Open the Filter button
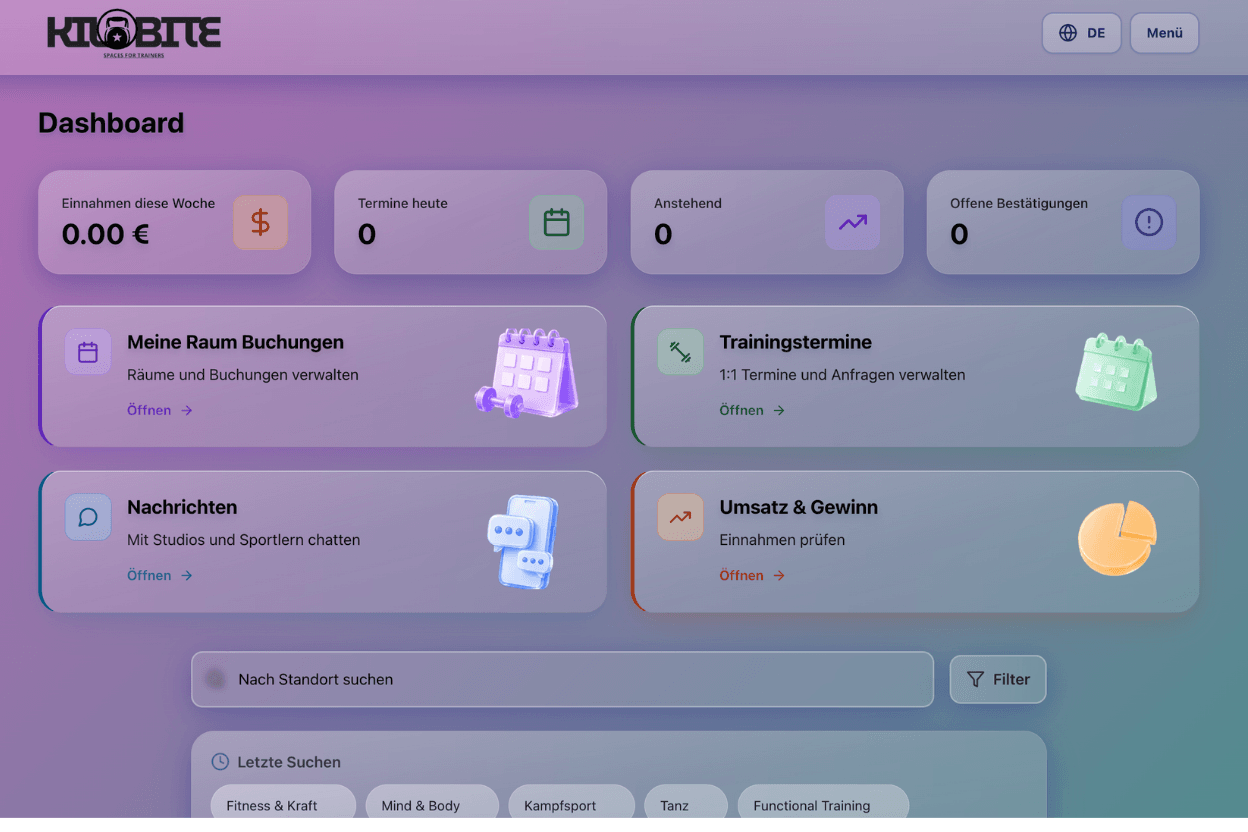Screen dimensions: 1248x832 click(x=997, y=679)
